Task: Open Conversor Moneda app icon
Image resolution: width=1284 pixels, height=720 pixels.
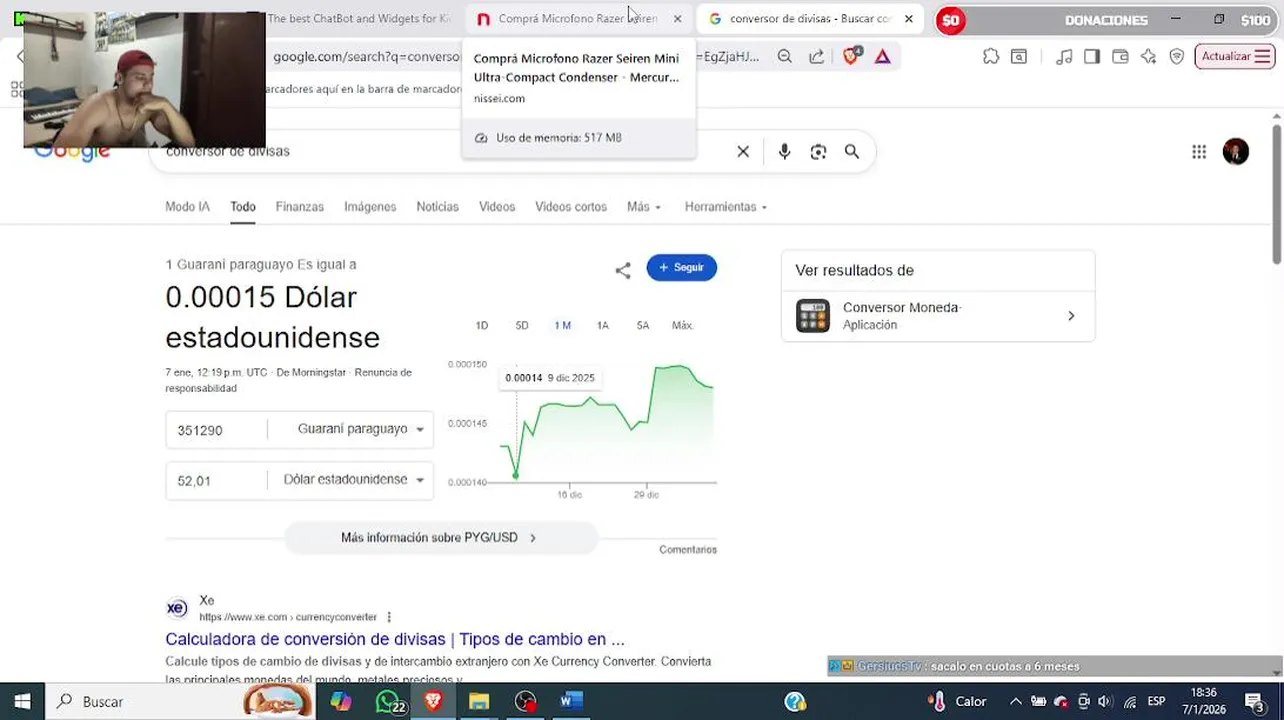Action: [813, 316]
